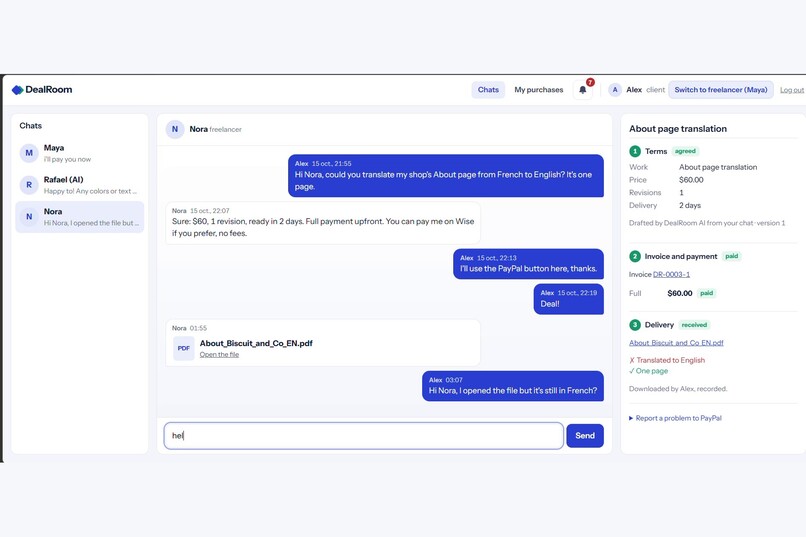Click the 'Chats' sidebar heading
Viewport: 806px width, 537px height.
tap(30, 126)
